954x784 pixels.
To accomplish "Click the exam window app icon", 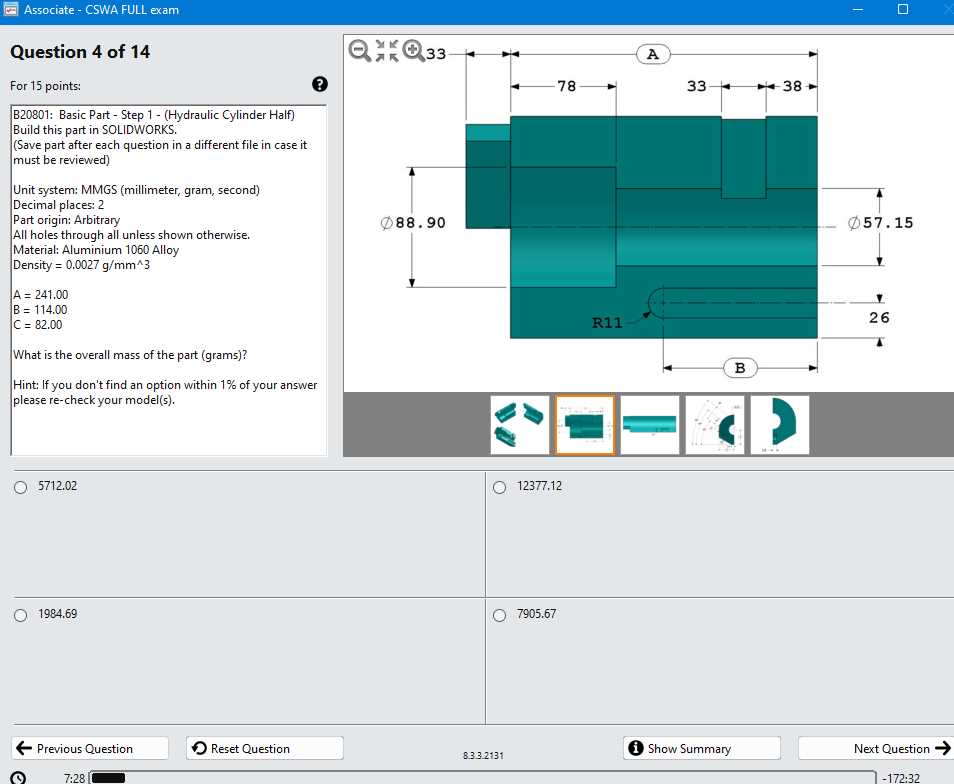I will (10, 10).
